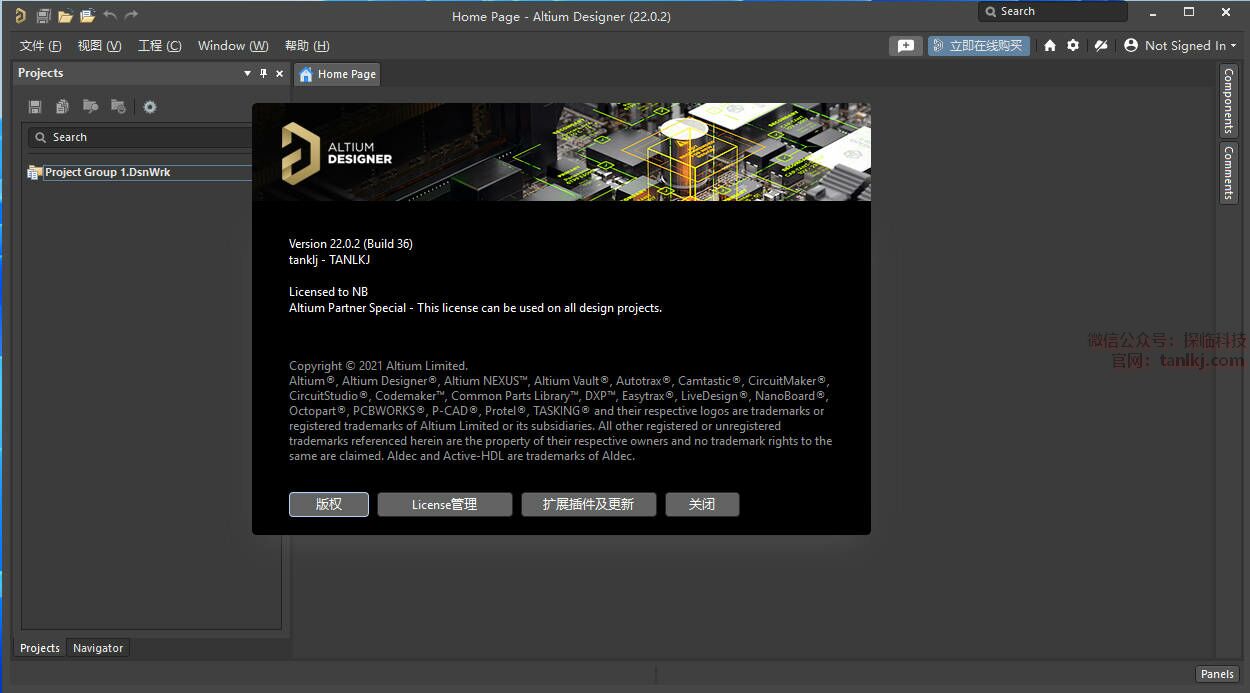Click the 立即在线购买 button

979,45
